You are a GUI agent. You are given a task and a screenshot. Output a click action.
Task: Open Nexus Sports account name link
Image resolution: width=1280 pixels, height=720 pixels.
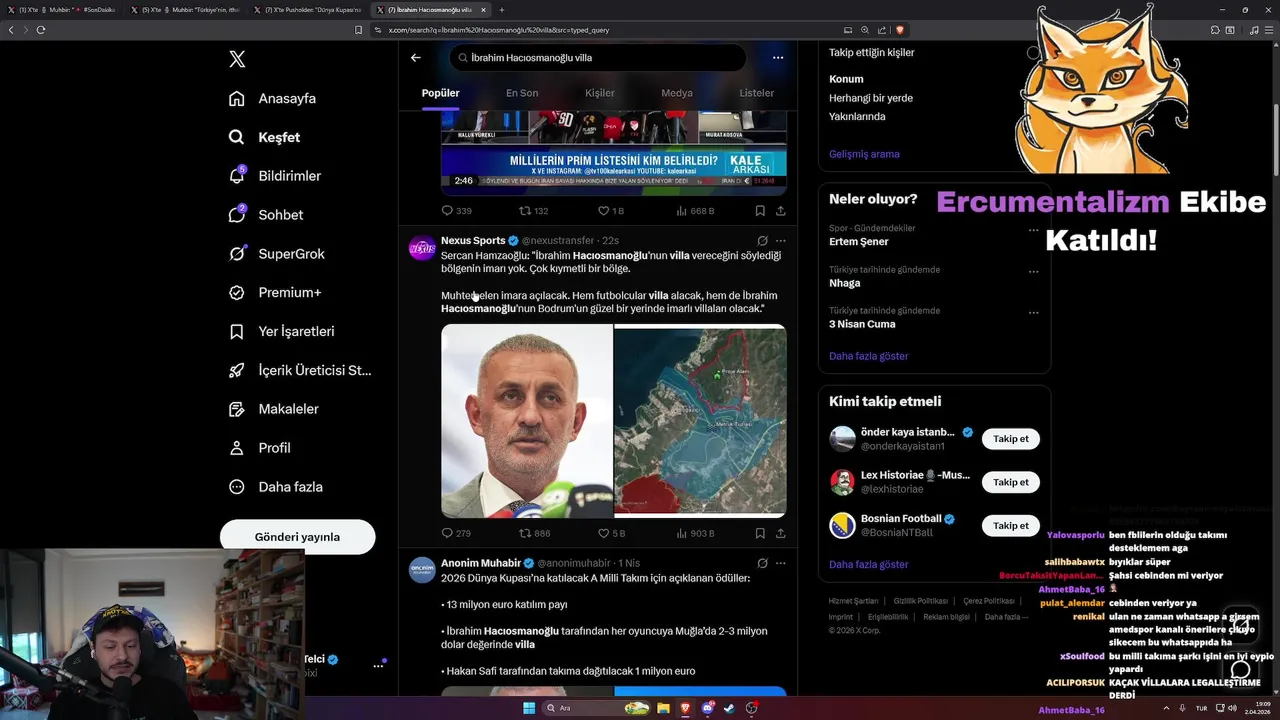pos(473,241)
